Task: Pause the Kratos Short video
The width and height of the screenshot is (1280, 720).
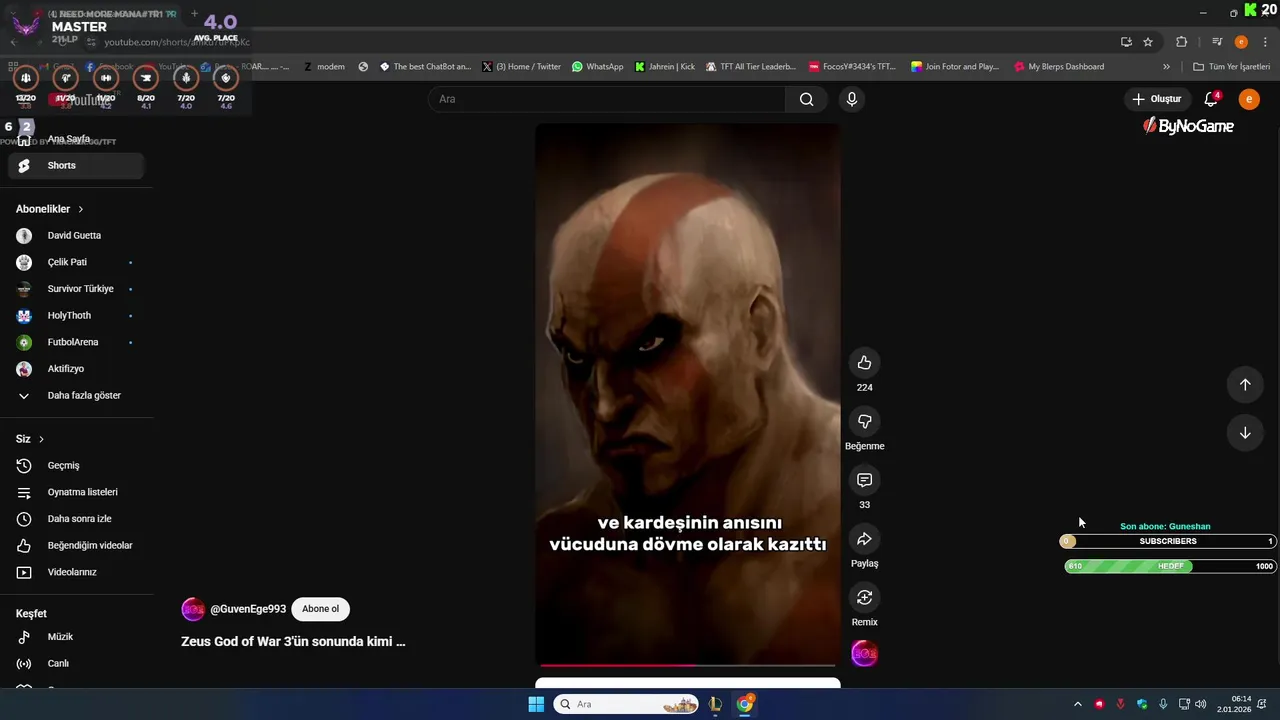Action: tap(688, 394)
